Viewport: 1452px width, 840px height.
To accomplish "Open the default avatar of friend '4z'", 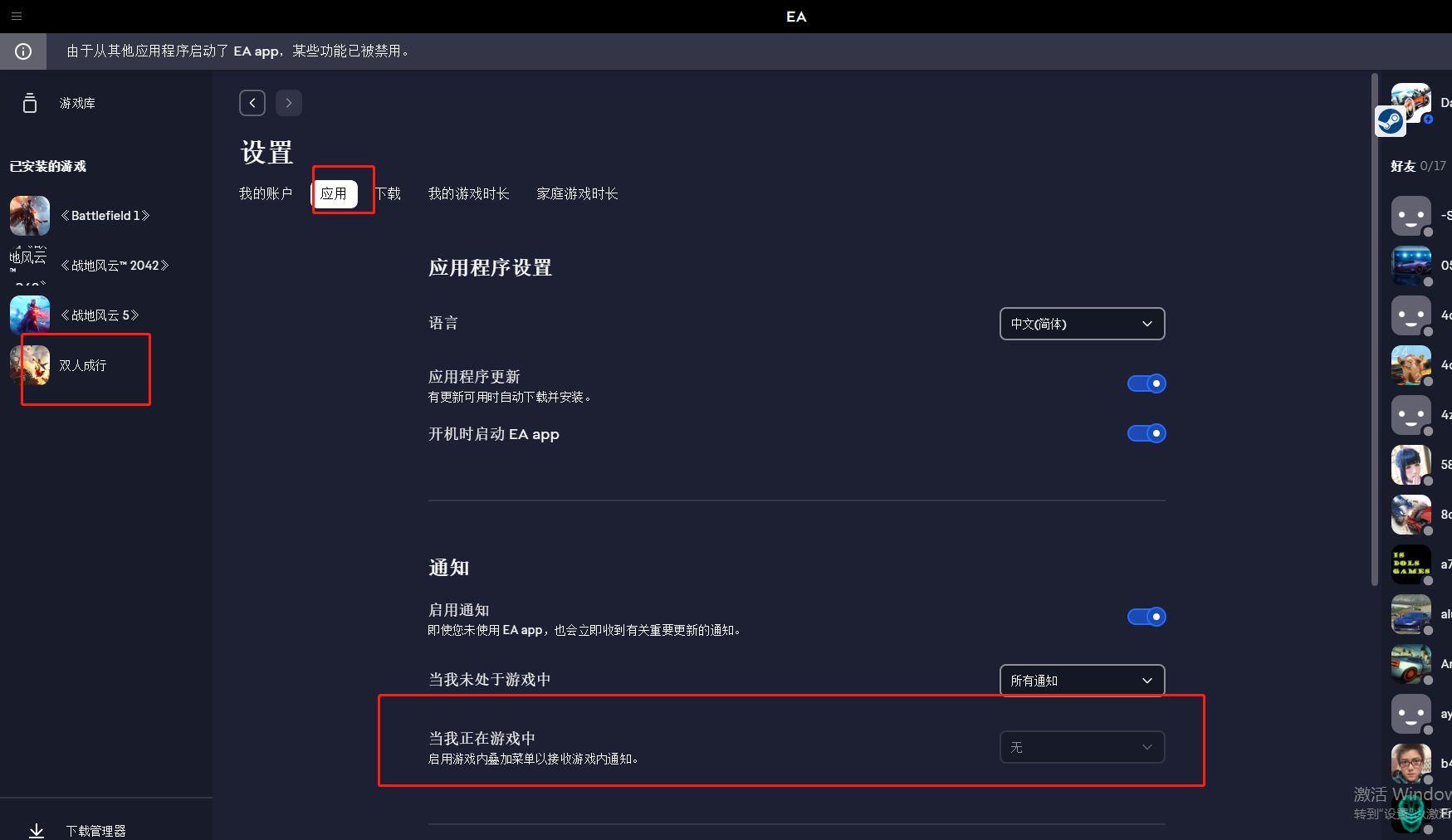I will click(1411, 415).
